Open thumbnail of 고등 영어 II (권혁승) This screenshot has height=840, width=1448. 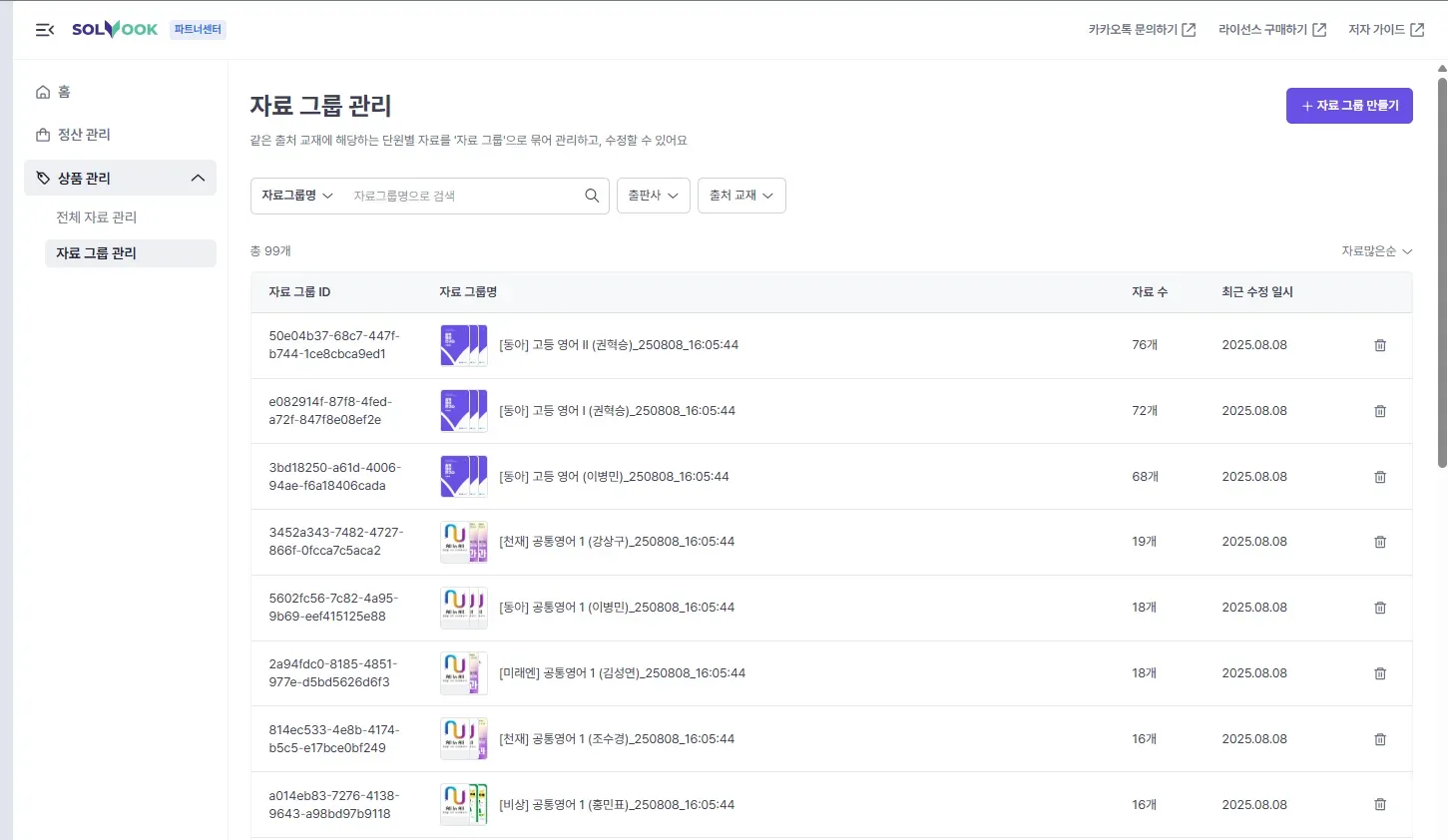tap(464, 345)
